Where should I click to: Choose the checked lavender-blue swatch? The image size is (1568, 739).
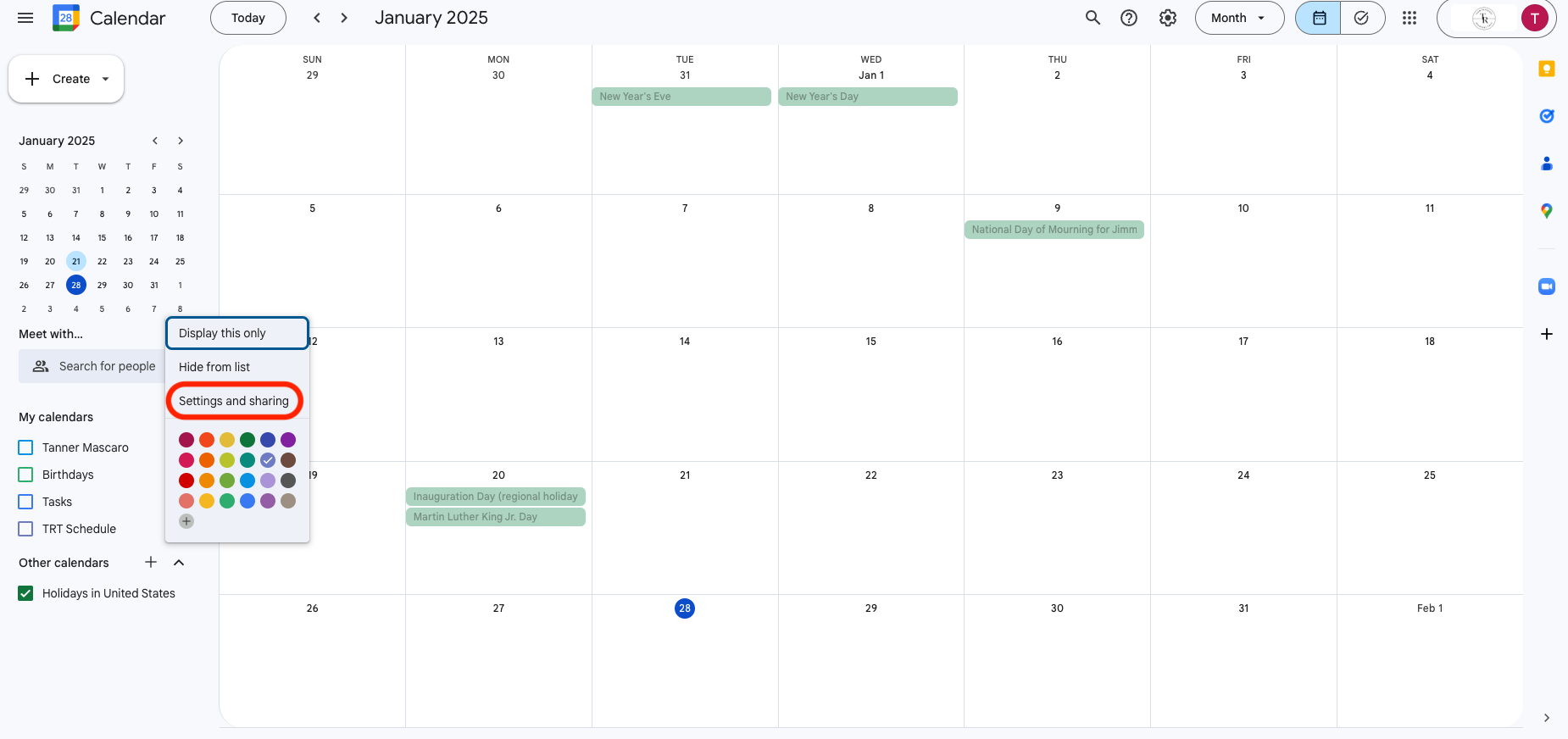(268, 460)
